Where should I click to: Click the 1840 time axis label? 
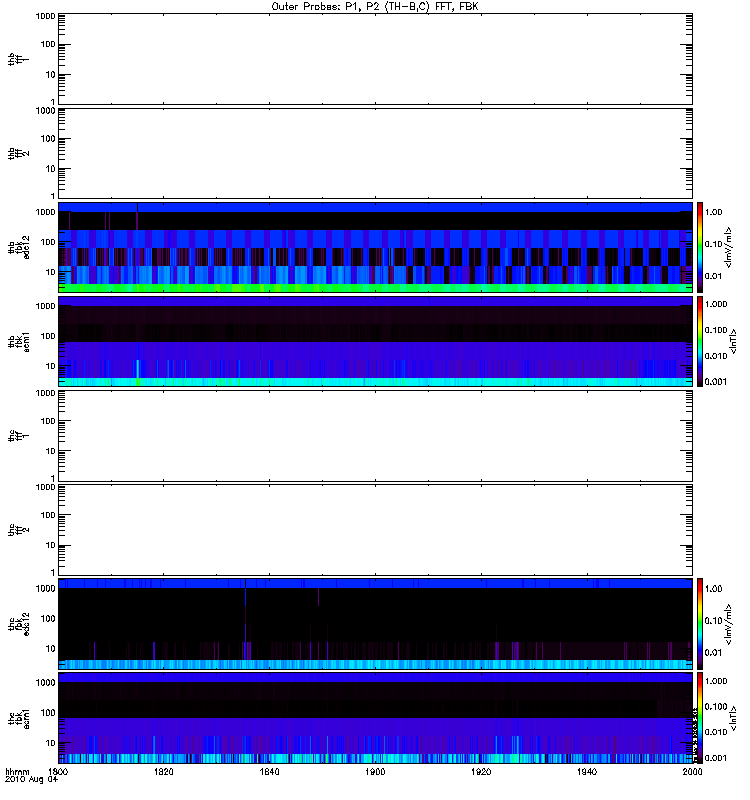click(x=269, y=771)
